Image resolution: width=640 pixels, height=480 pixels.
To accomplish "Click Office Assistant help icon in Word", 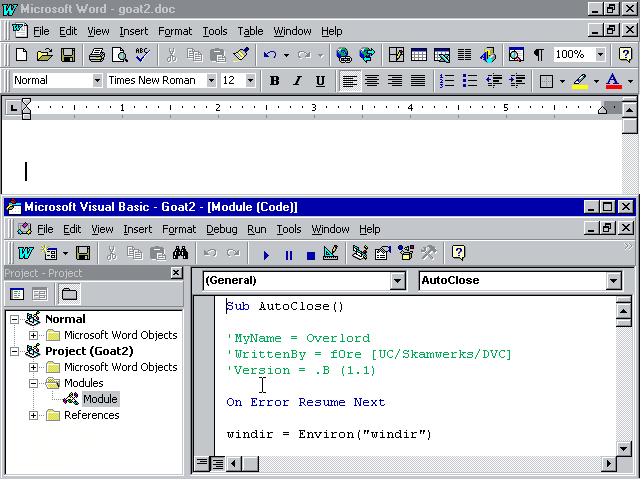I will (625, 55).
